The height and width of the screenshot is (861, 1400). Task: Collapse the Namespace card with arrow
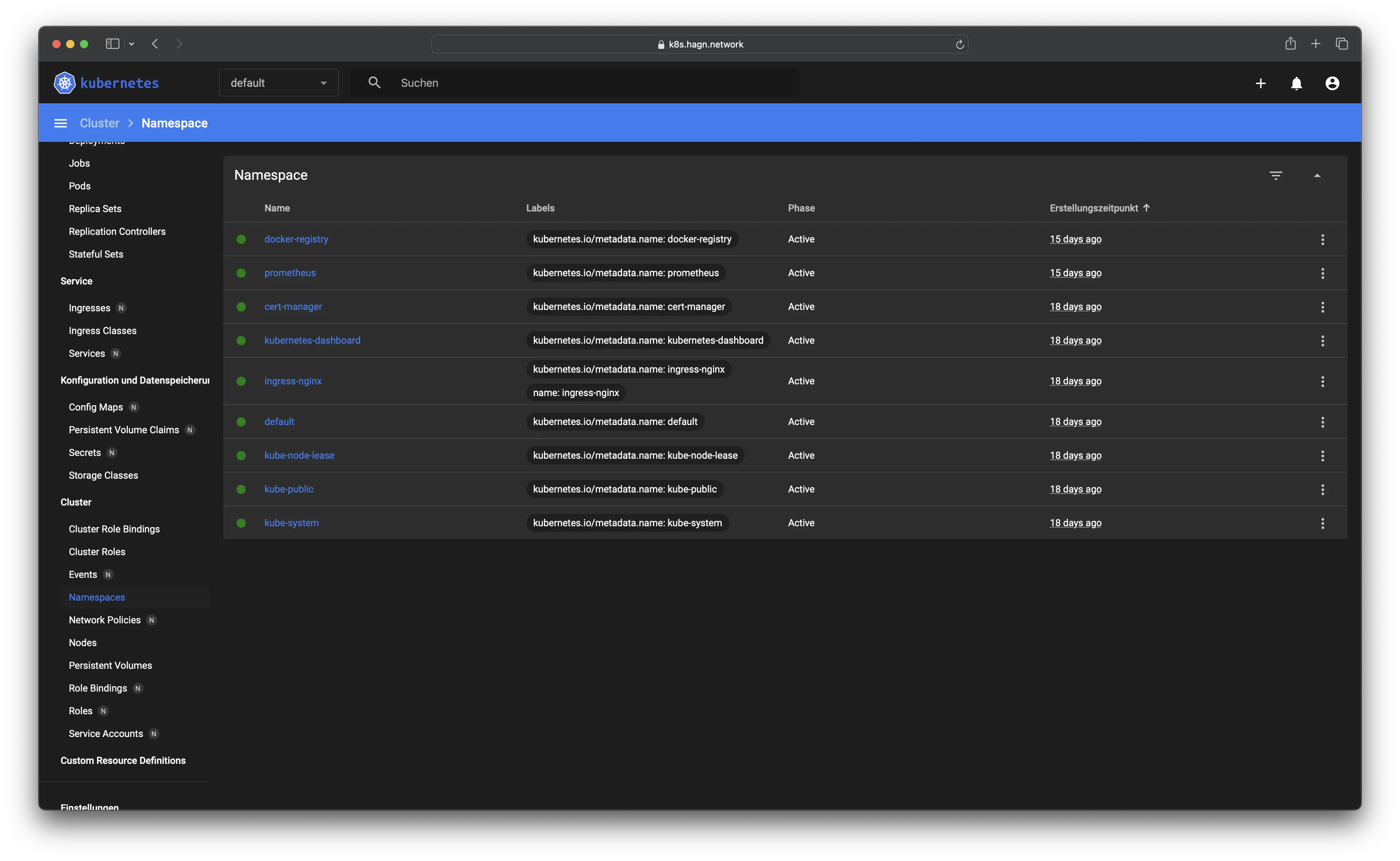1317,175
